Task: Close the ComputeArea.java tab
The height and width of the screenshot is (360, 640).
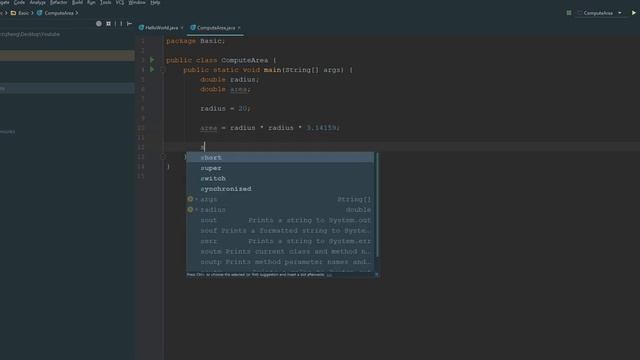Action: (239, 28)
